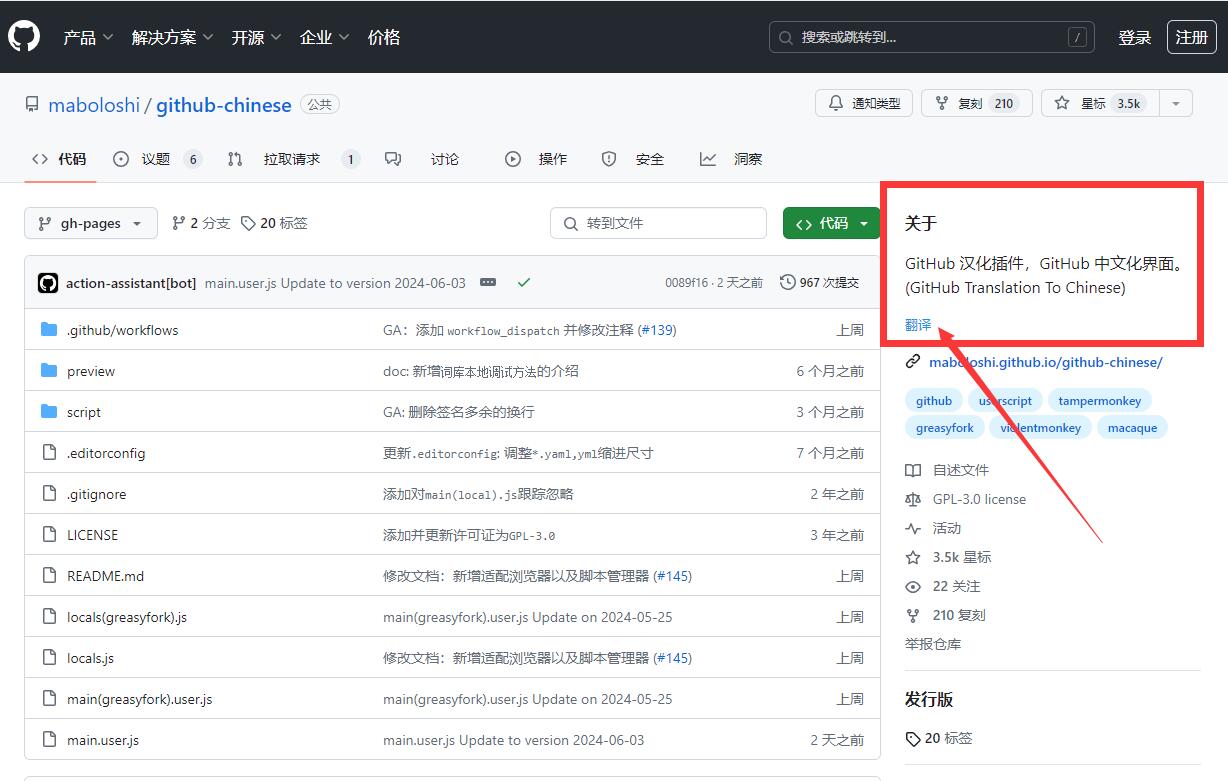This screenshot has width=1228, height=781.
Task: View the 967 次提交 history
Action: point(819,283)
